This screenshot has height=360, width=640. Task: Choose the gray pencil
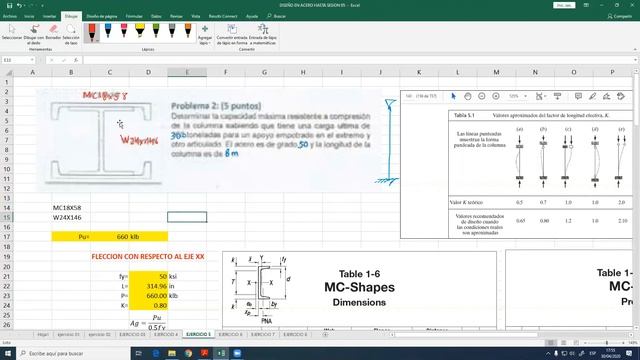(x=172, y=31)
